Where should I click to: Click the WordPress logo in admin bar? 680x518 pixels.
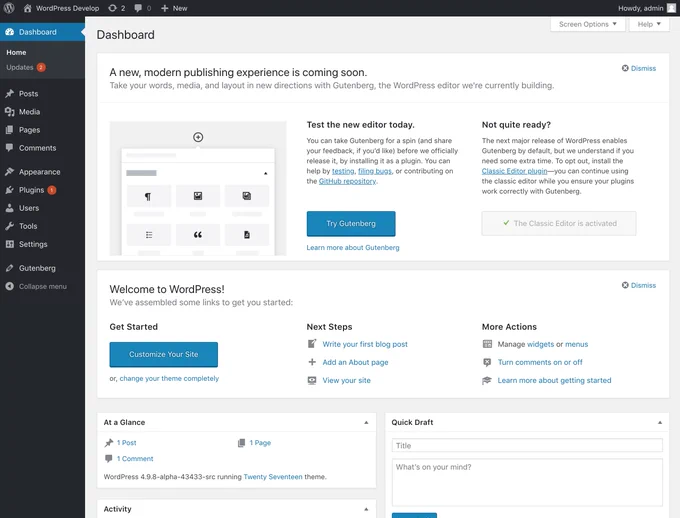(x=9, y=8)
